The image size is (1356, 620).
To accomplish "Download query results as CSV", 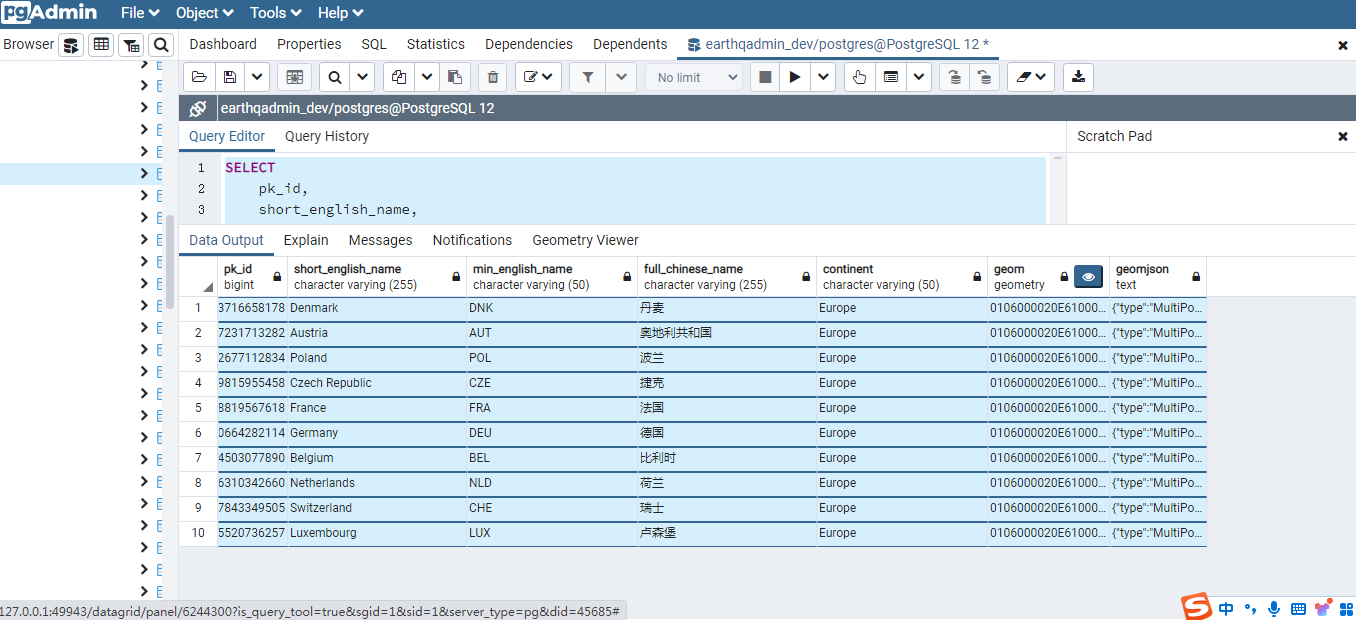I will 1078,77.
